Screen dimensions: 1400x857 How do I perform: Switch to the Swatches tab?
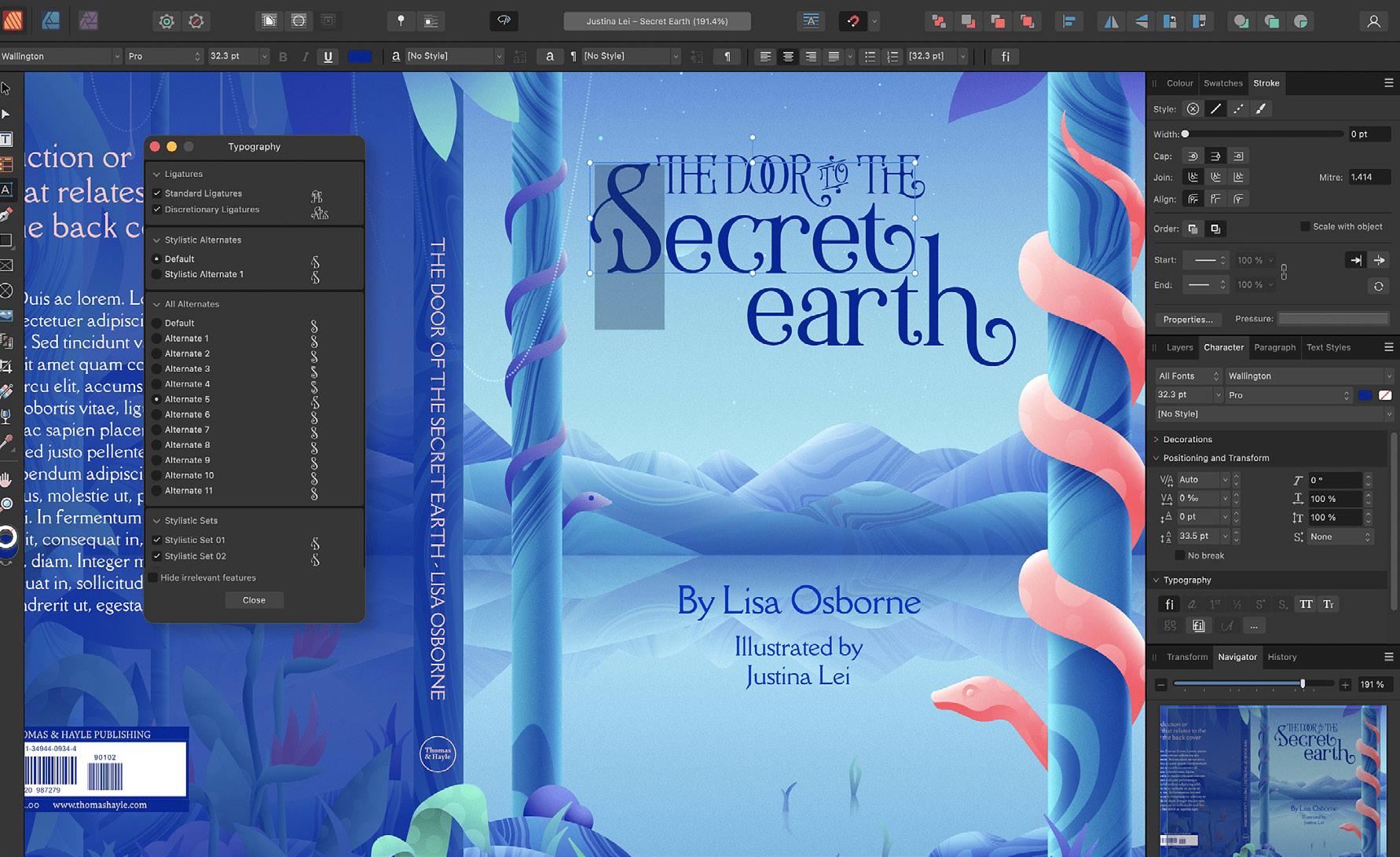coord(1223,83)
